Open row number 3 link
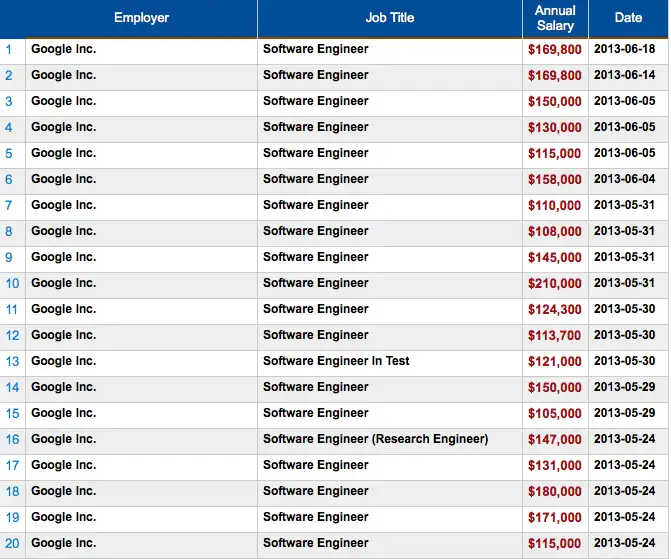The width and height of the screenshot is (671, 559). tap(9, 101)
